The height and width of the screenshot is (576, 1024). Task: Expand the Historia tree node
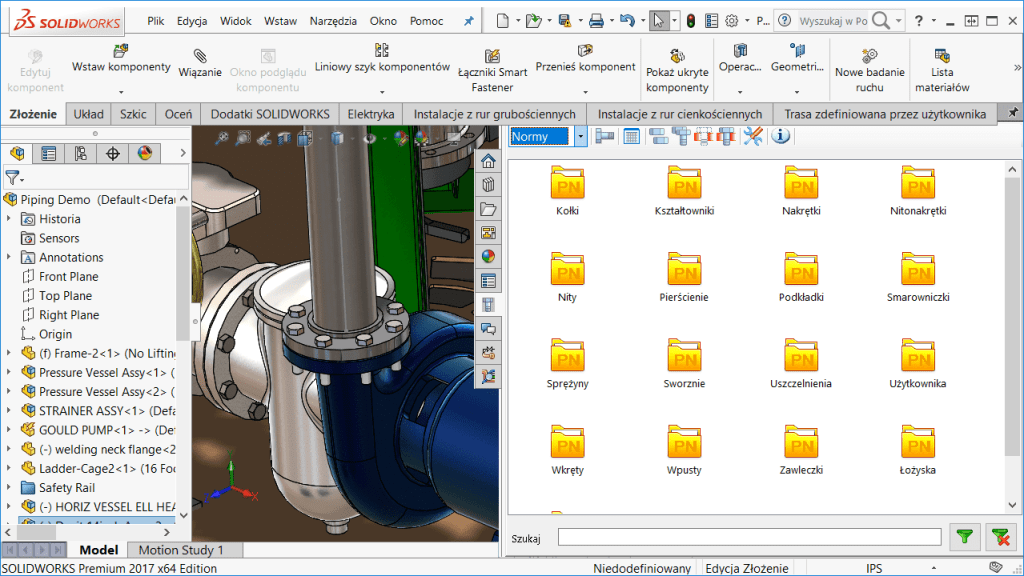click(8, 219)
